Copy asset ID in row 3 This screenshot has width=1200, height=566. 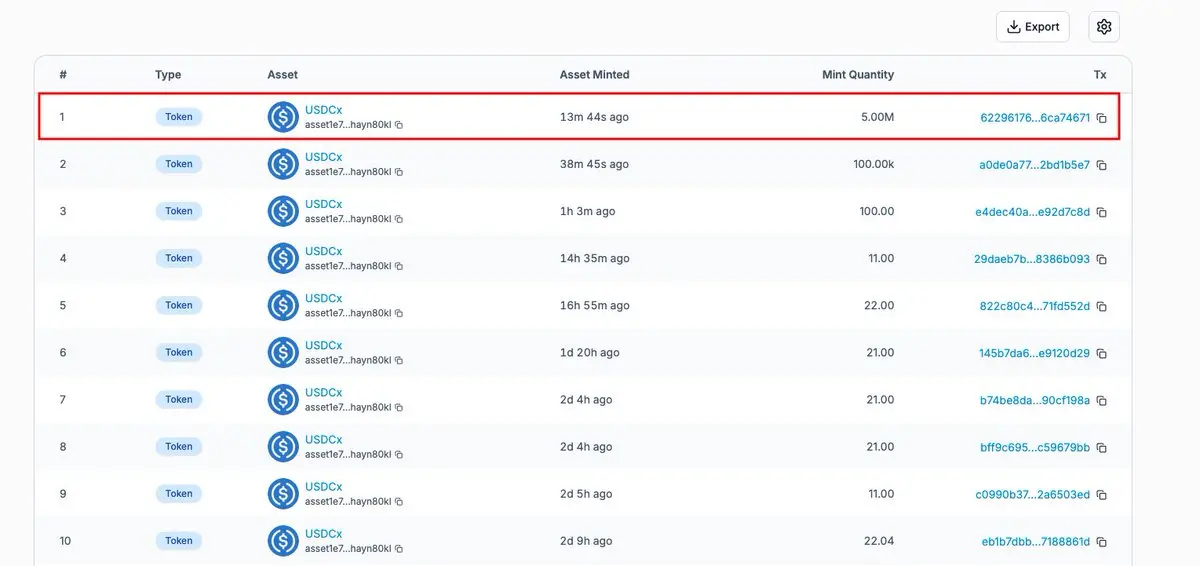point(399,219)
